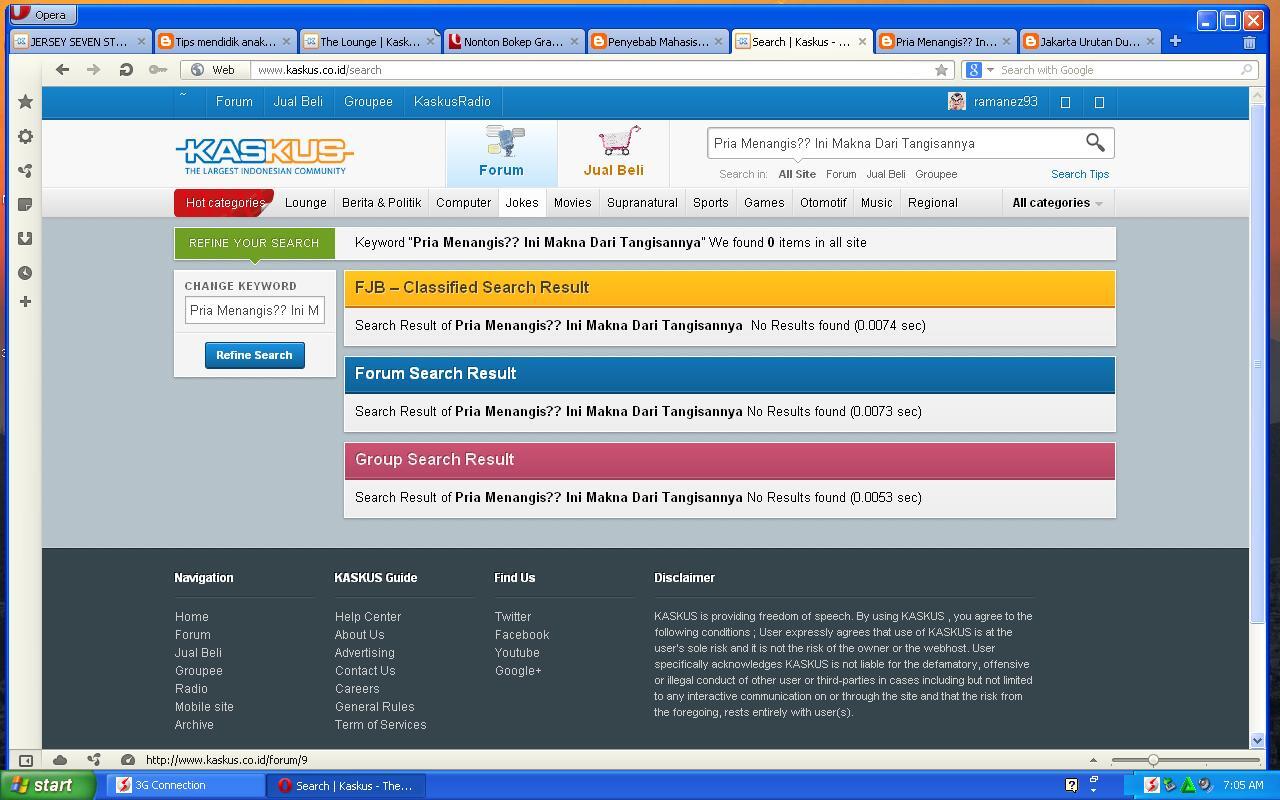Switch to 'The Lounge | Kask...' tab
The width and height of the screenshot is (1280, 800).
point(370,42)
